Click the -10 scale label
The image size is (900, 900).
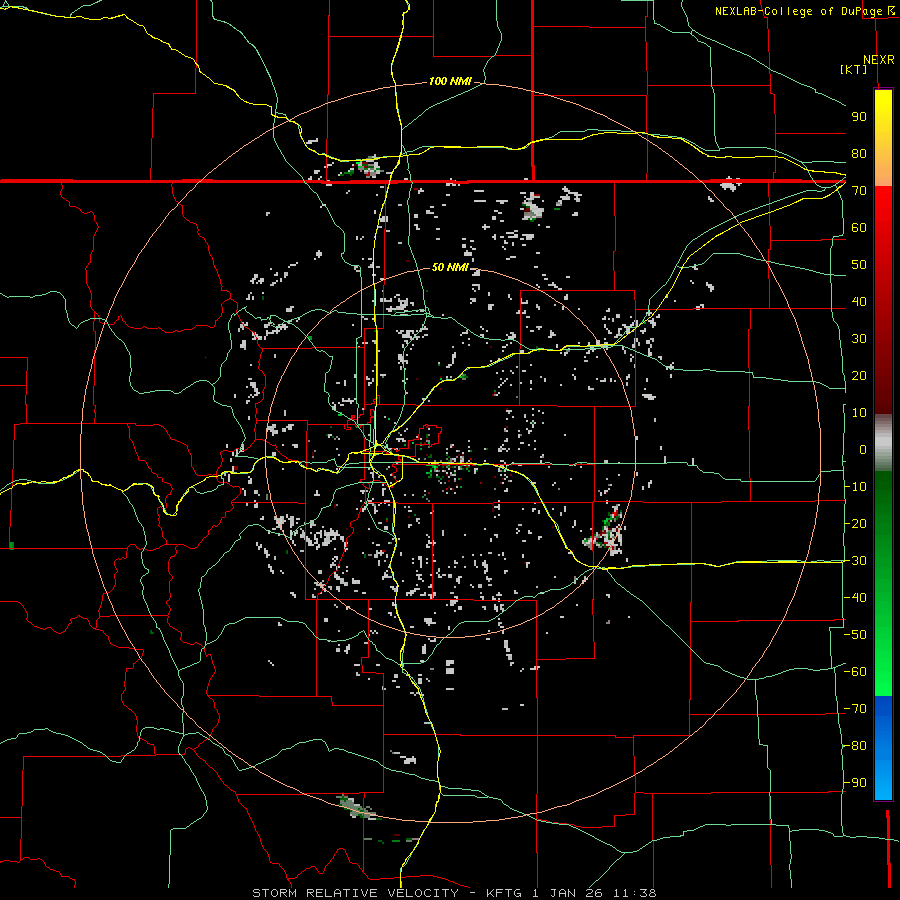point(855,487)
